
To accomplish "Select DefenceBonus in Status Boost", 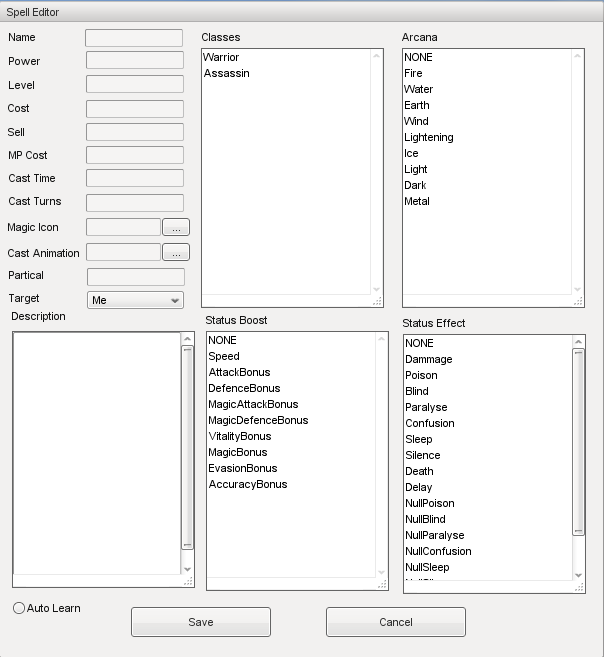I will 292,388.
